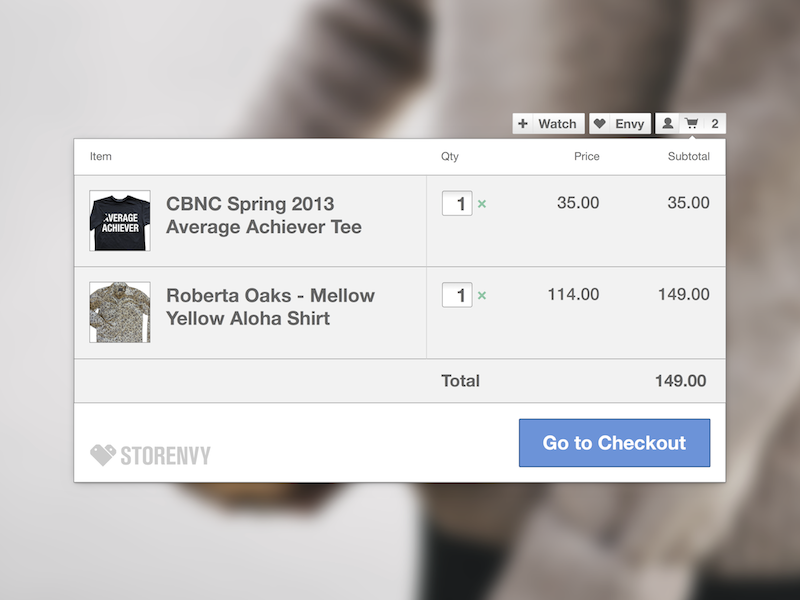800x600 pixels.
Task: Click the heart icon on Envy button
Action: 600,124
